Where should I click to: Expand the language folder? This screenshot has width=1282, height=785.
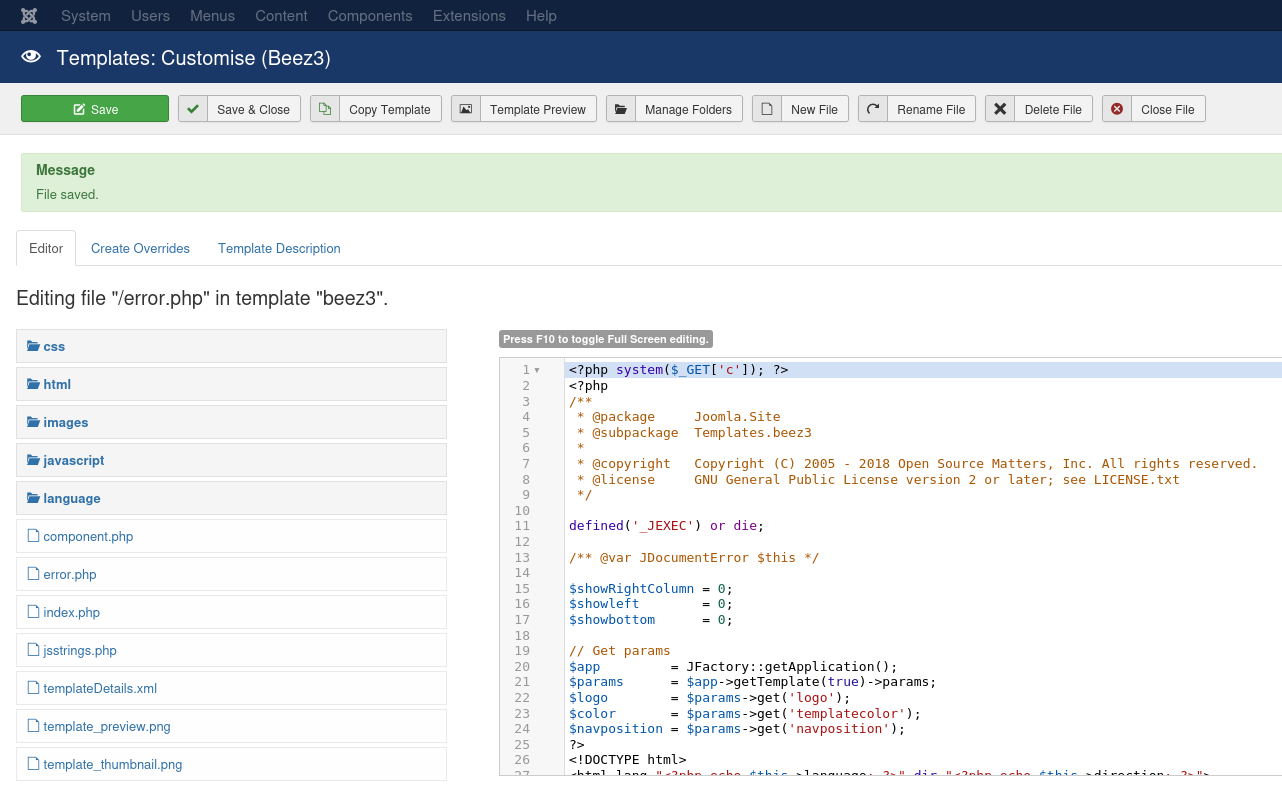coord(71,498)
